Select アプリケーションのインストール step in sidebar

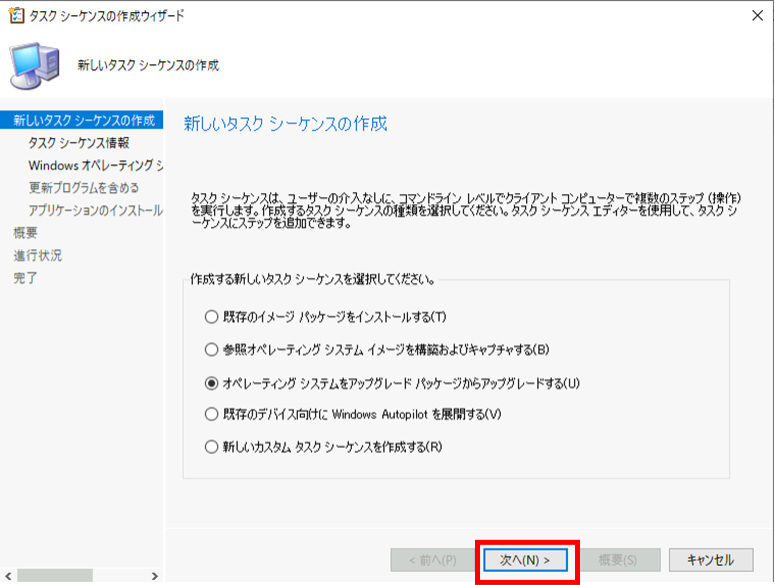[95, 210]
